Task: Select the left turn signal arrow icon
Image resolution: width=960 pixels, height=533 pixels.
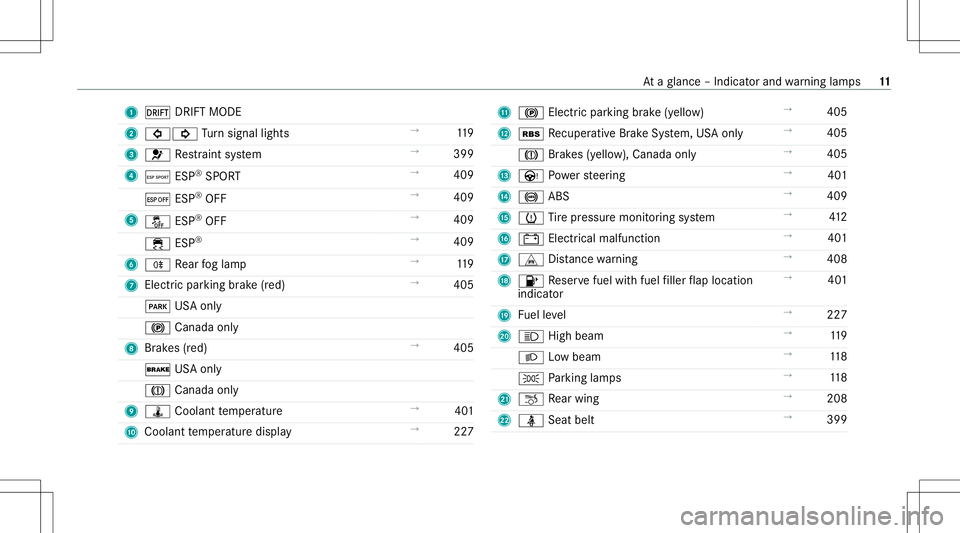Action: coord(157,134)
